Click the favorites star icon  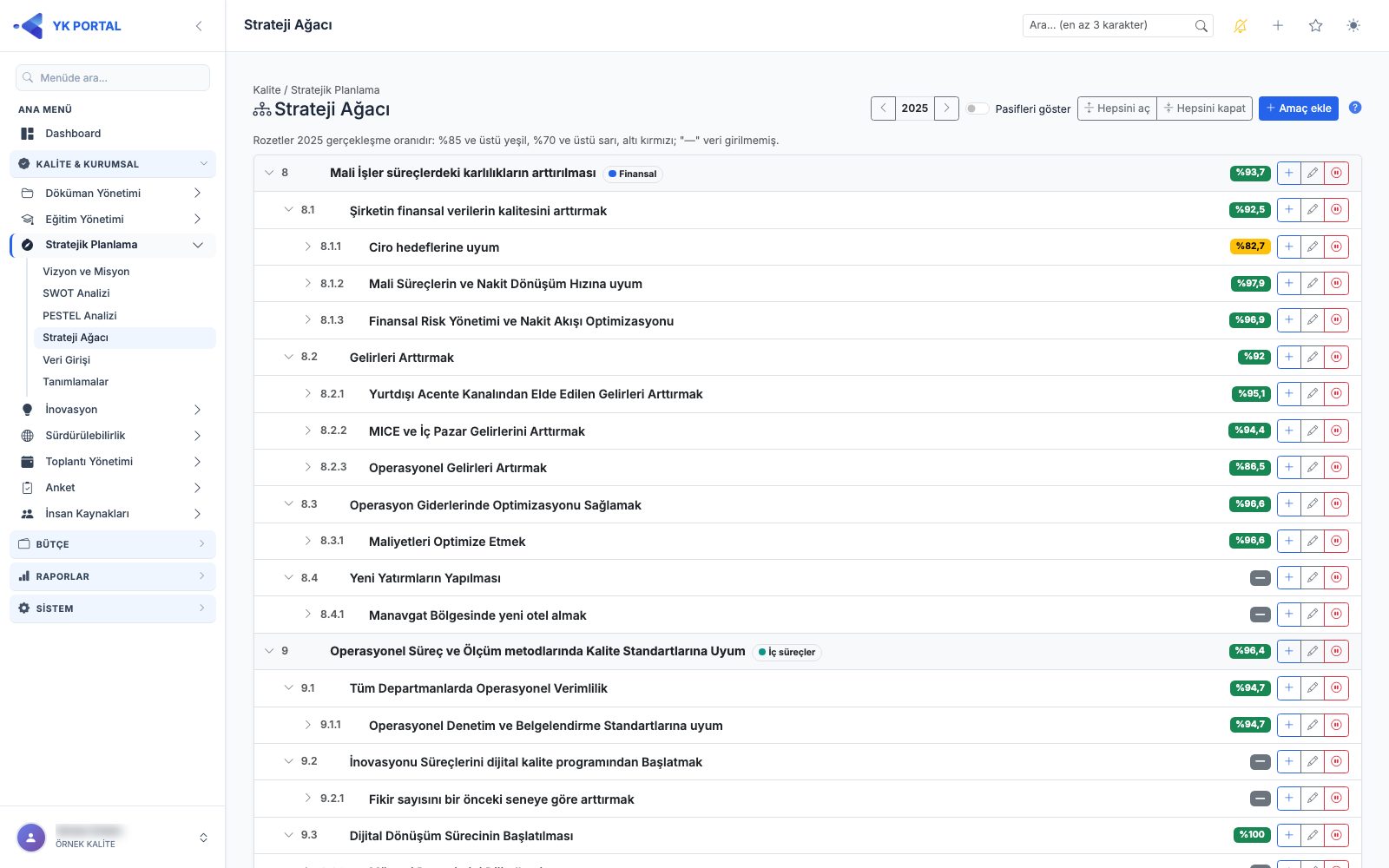[x=1316, y=26]
